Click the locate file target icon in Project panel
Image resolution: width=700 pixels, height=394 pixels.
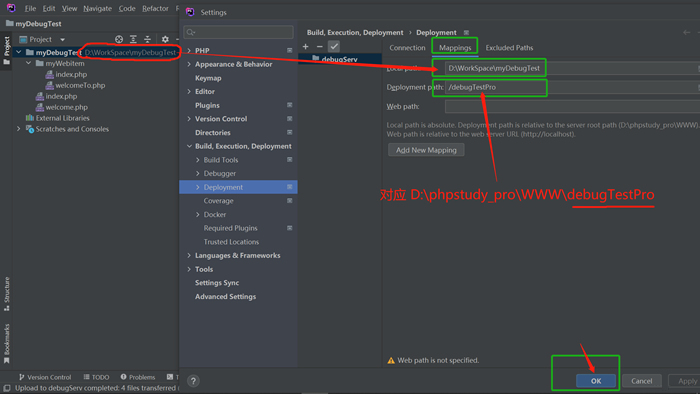pos(119,39)
